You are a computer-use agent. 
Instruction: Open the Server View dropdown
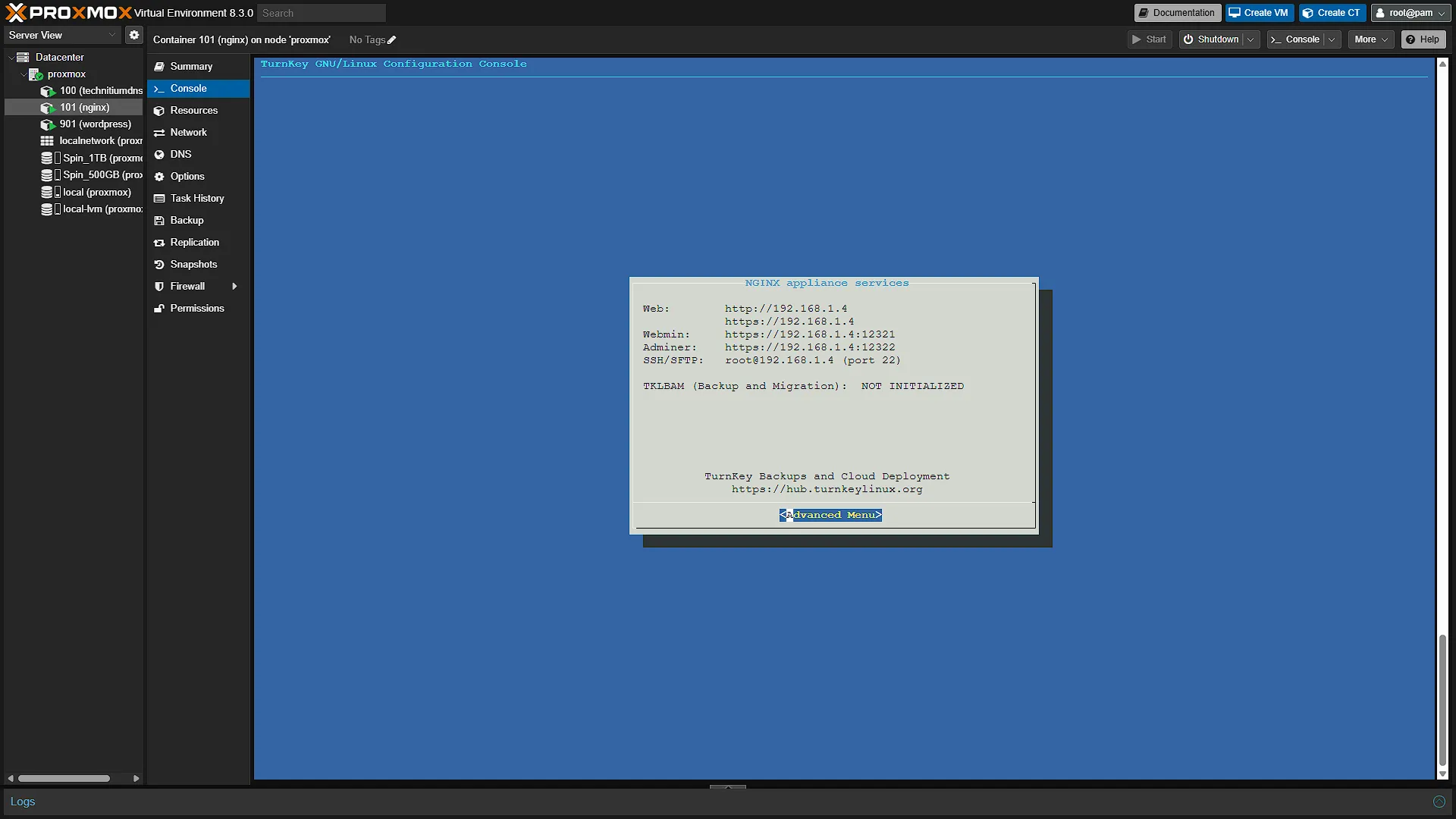61,35
